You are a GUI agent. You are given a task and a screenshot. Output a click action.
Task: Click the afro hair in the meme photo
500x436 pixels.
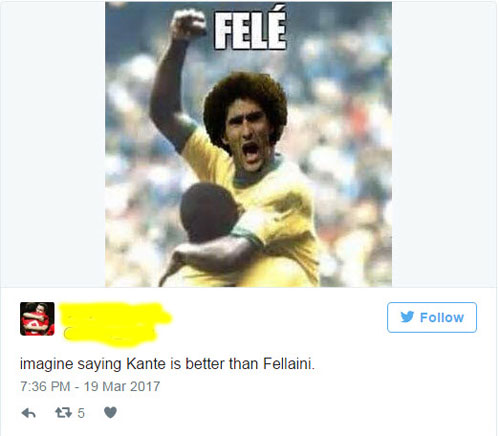(x=246, y=100)
